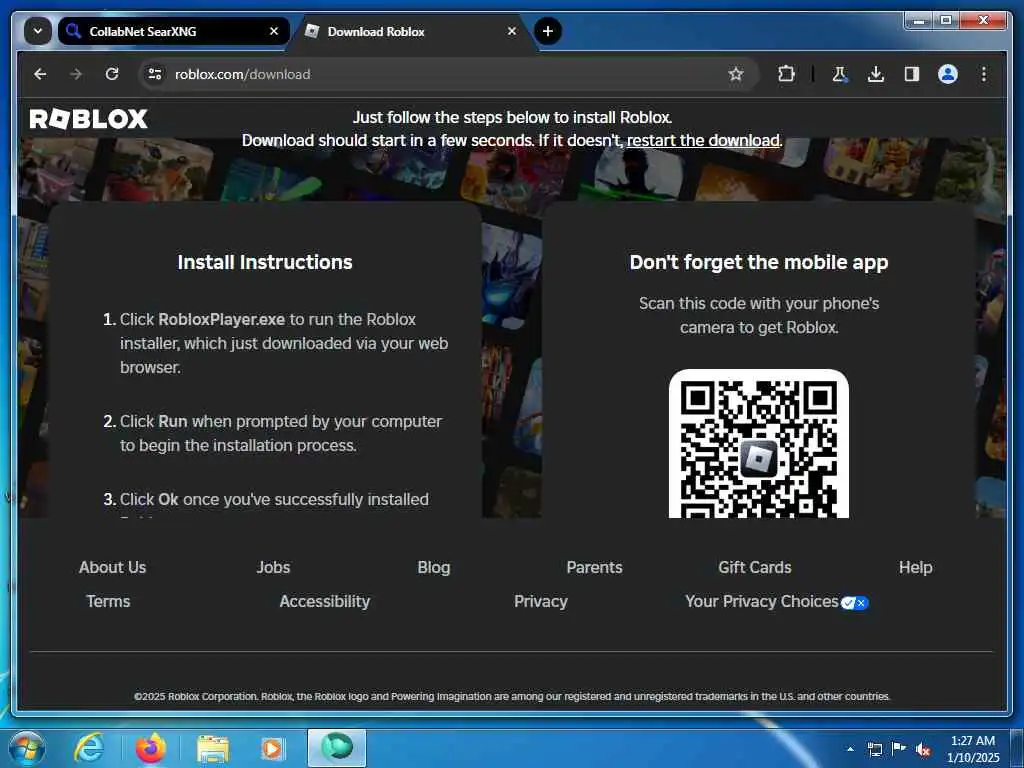Viewport: 1024px width, 768px height.
Task: Click the privacy choices toggle badge icon
Action: 854,603
